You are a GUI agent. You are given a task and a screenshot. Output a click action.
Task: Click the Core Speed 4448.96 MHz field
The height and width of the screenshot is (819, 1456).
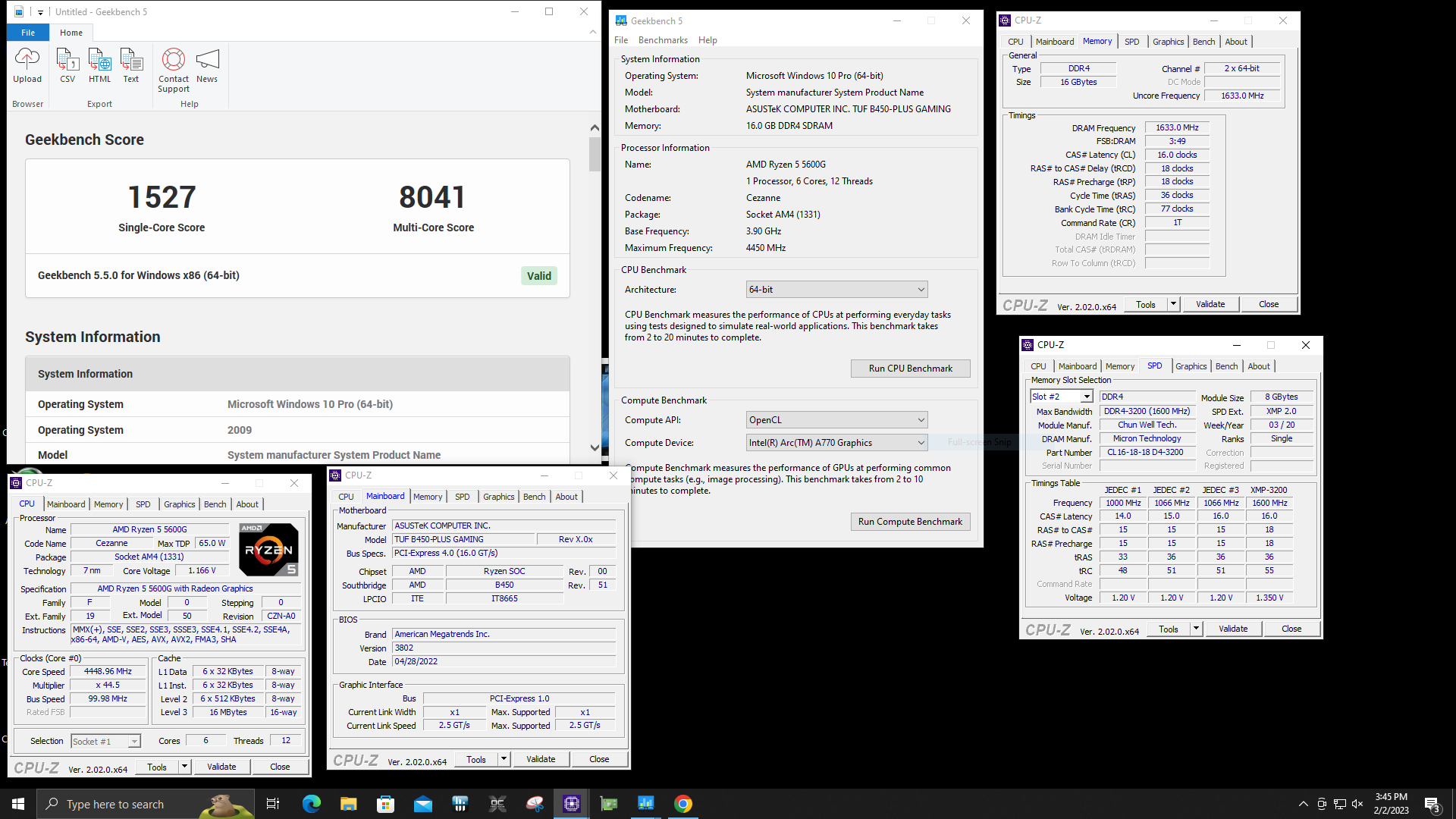pyautogui.click(x=108, y=672)
